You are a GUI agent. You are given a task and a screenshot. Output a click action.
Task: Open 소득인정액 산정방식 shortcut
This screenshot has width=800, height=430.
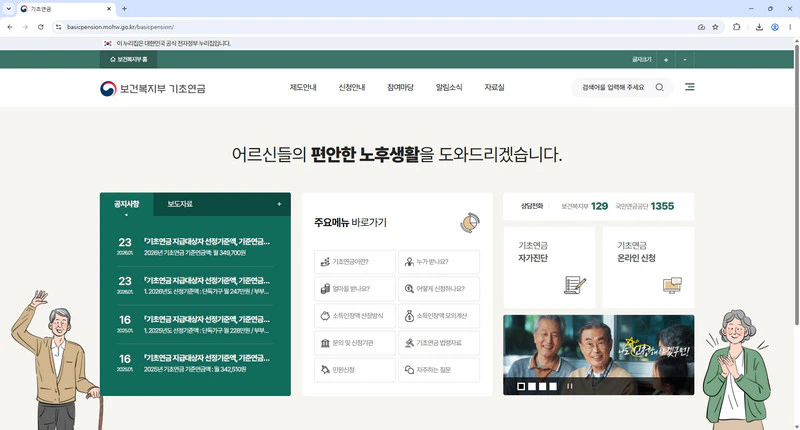(355, 316)
